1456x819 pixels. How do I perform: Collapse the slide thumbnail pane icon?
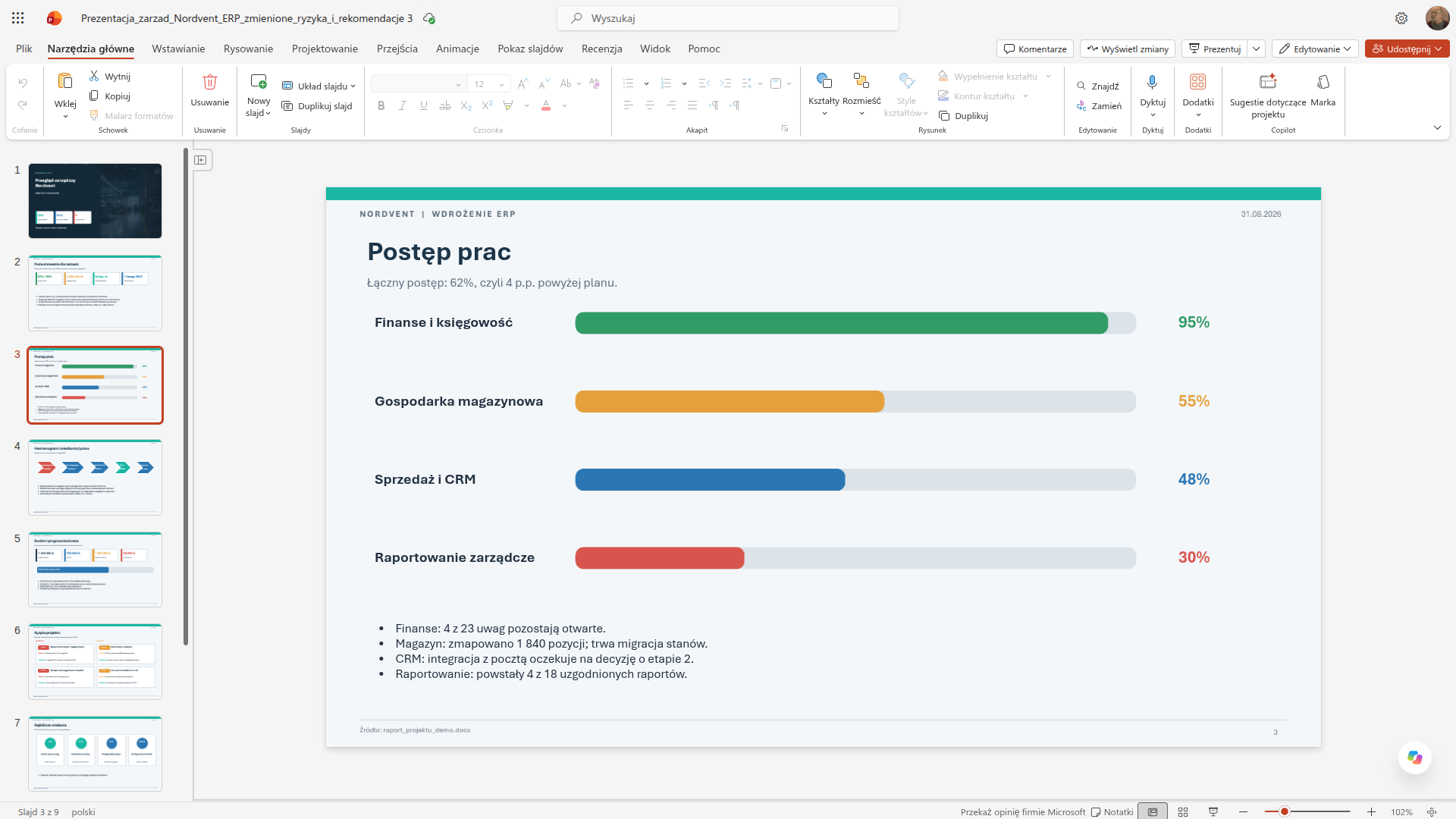point(201,160)
